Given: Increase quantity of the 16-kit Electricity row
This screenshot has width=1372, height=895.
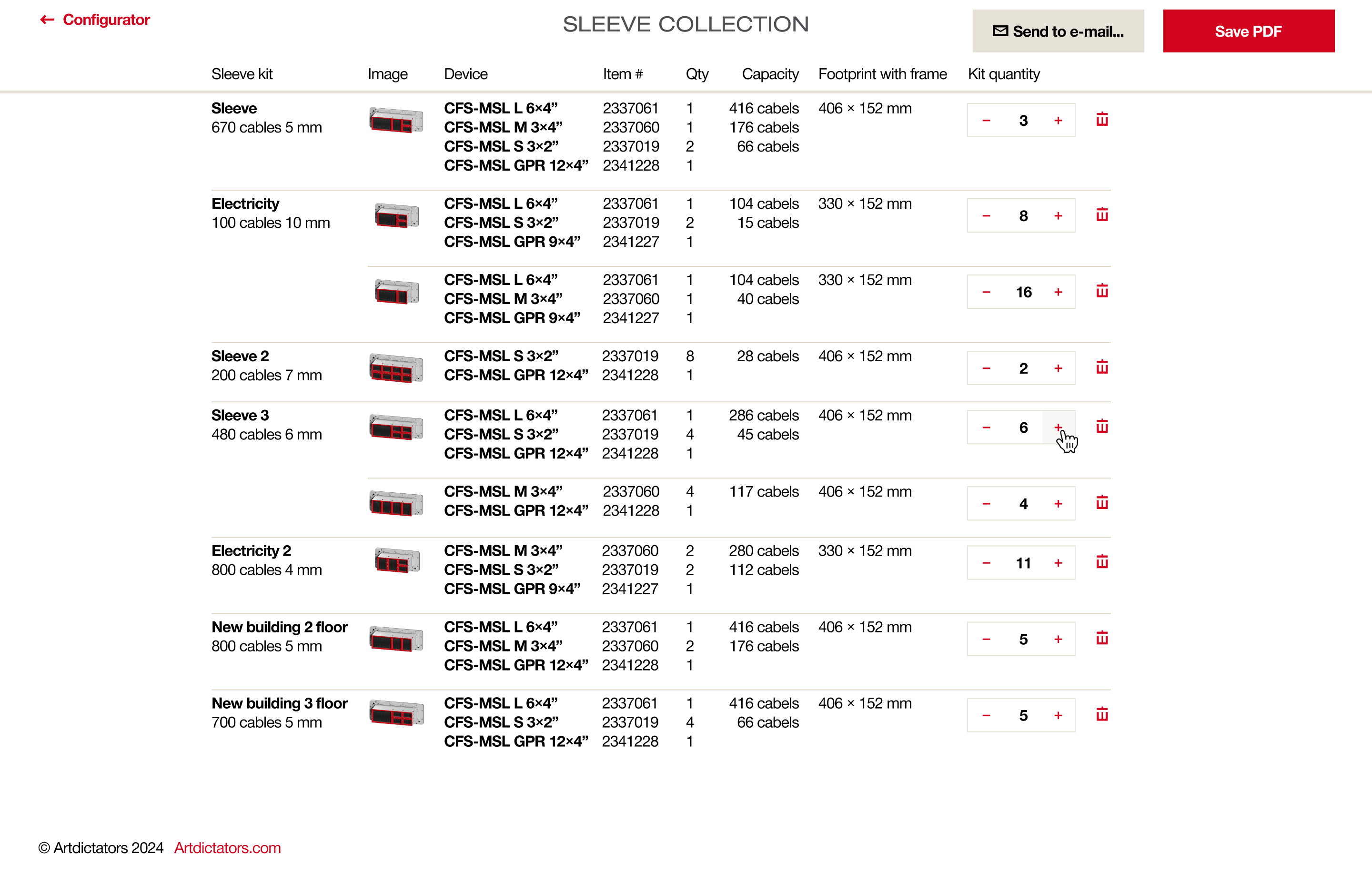Looking at the screenshot, I should point(1058,292).
